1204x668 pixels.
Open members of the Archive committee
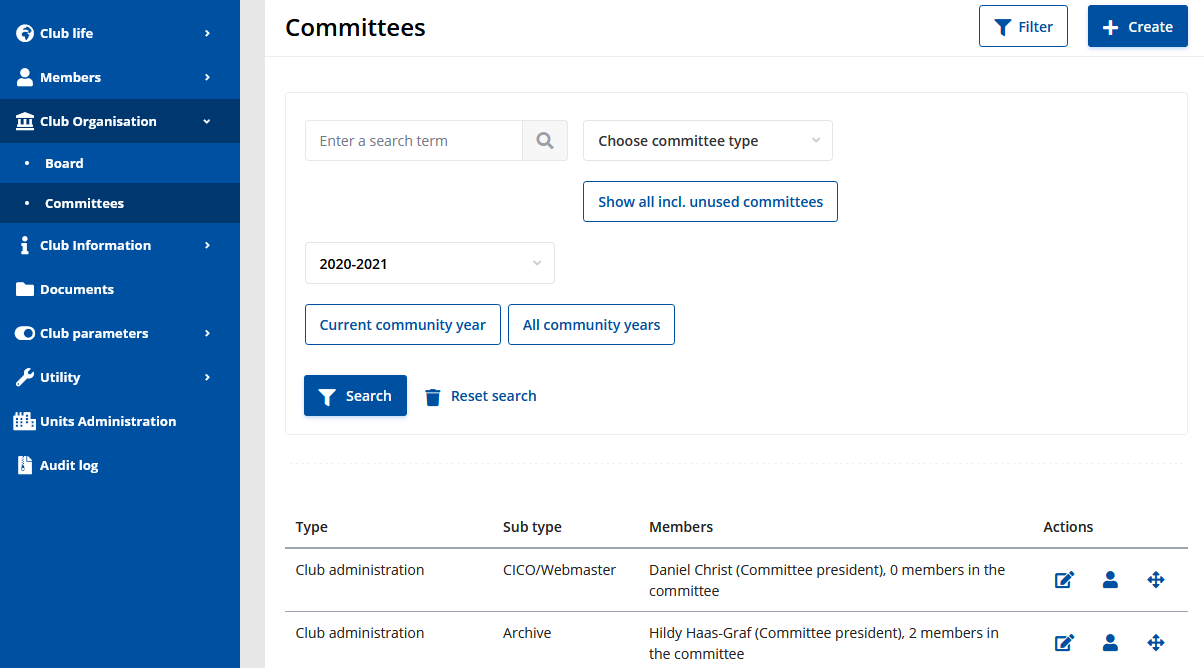coord(1110,643)
